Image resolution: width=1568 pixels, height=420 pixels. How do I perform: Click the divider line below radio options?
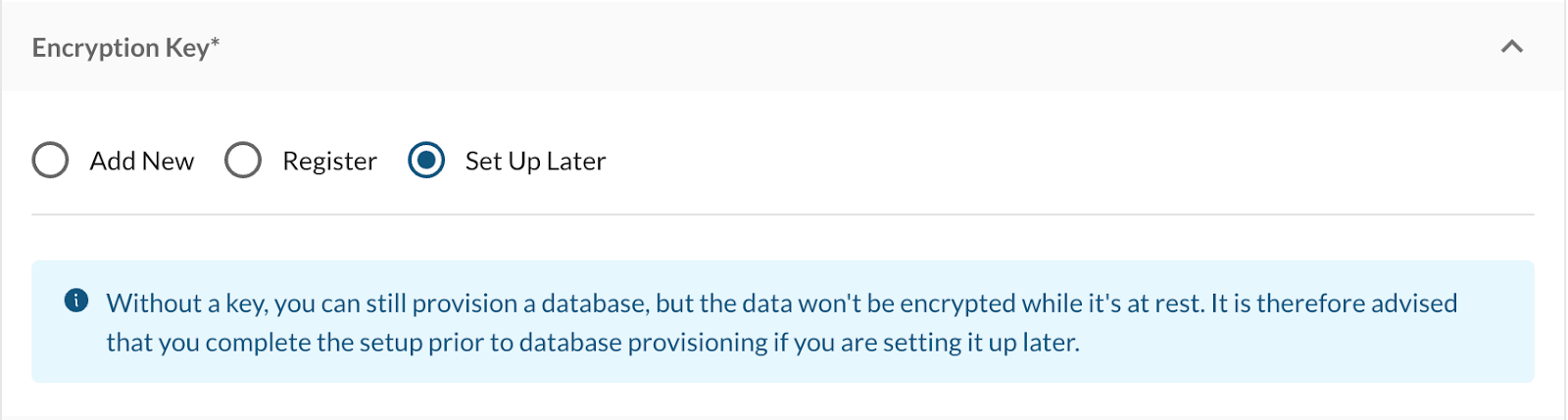pos(784,214)
